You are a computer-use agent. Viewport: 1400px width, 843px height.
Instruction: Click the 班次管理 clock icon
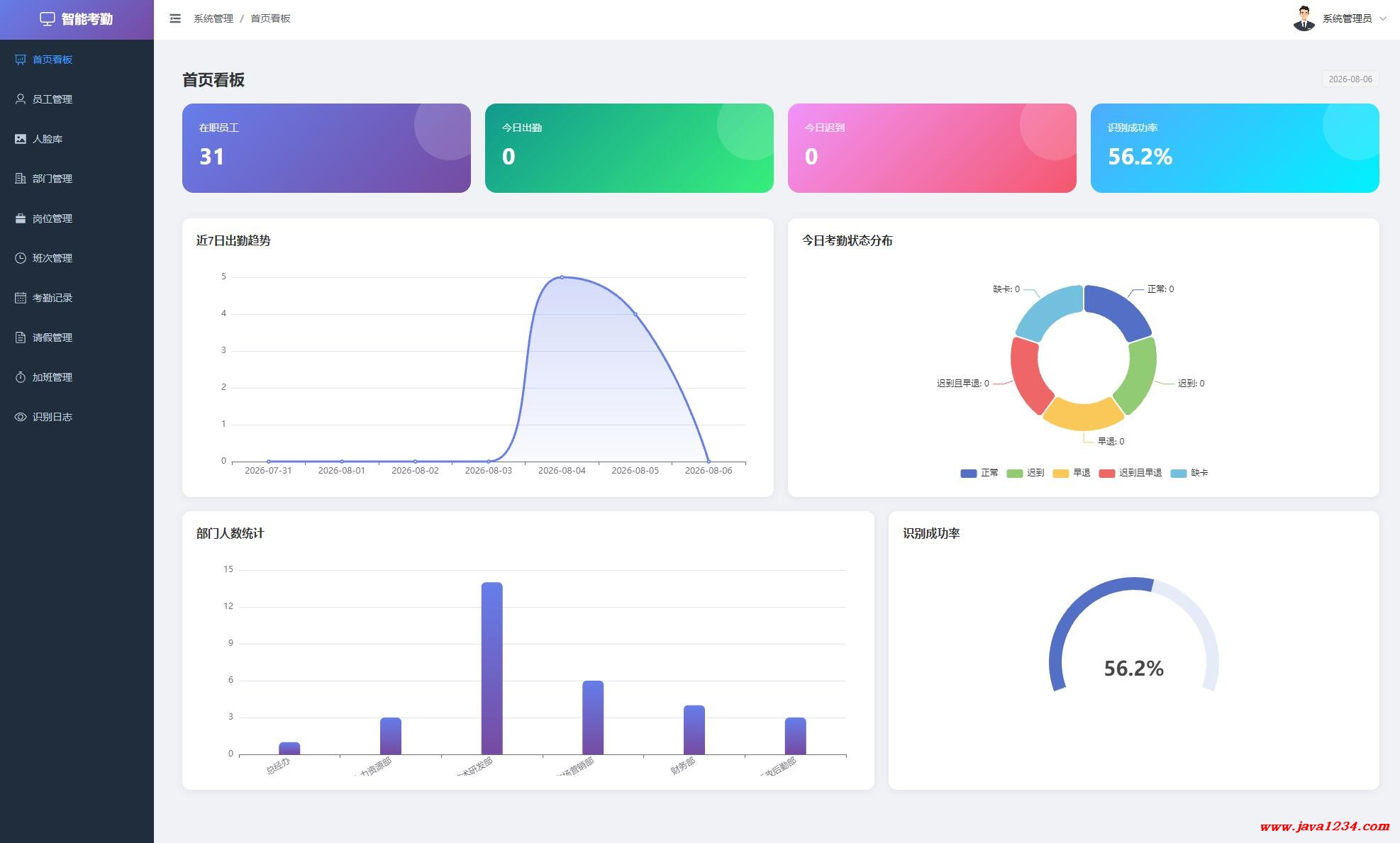pos(21,258)
